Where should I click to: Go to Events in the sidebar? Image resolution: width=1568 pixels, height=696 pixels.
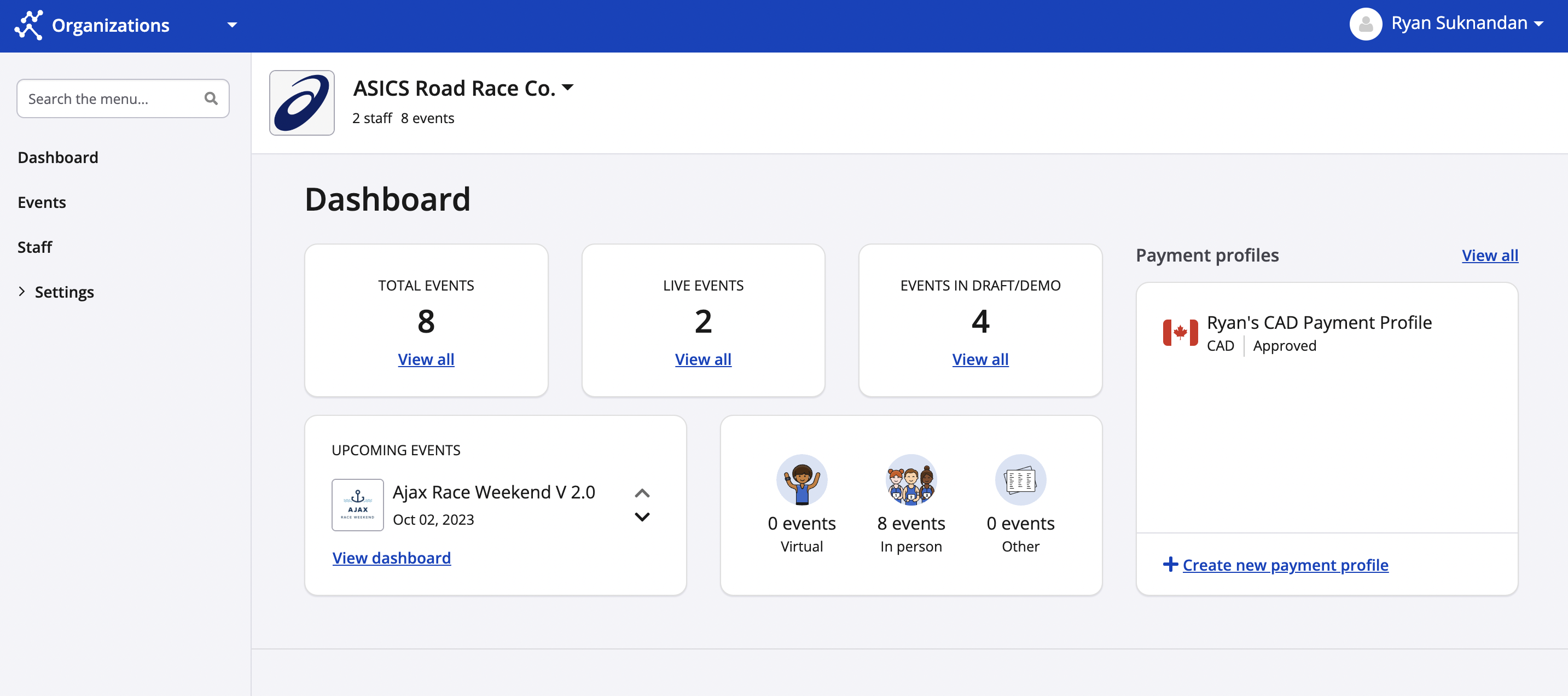point(42,202)
